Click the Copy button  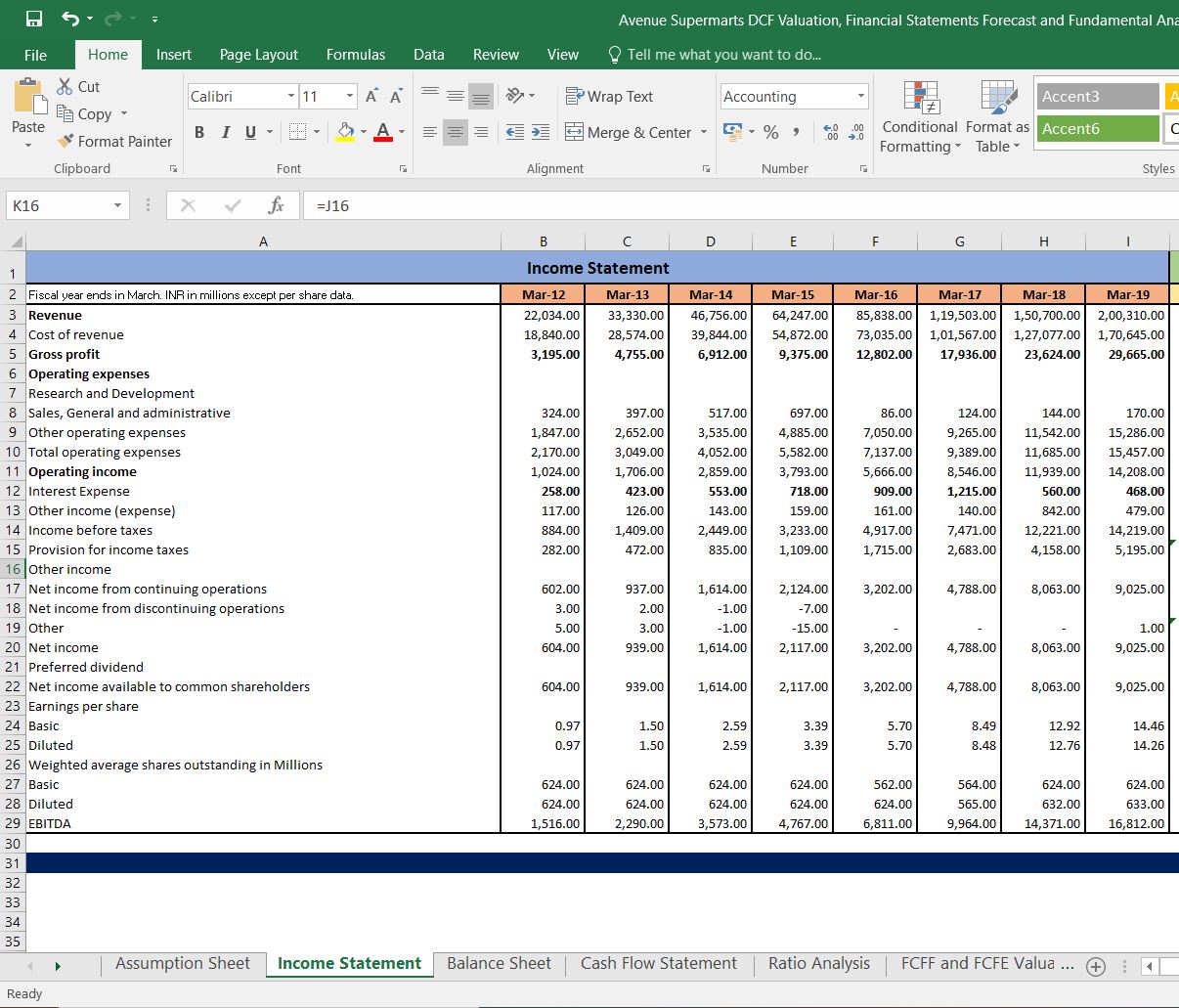(x=85, y=113)
